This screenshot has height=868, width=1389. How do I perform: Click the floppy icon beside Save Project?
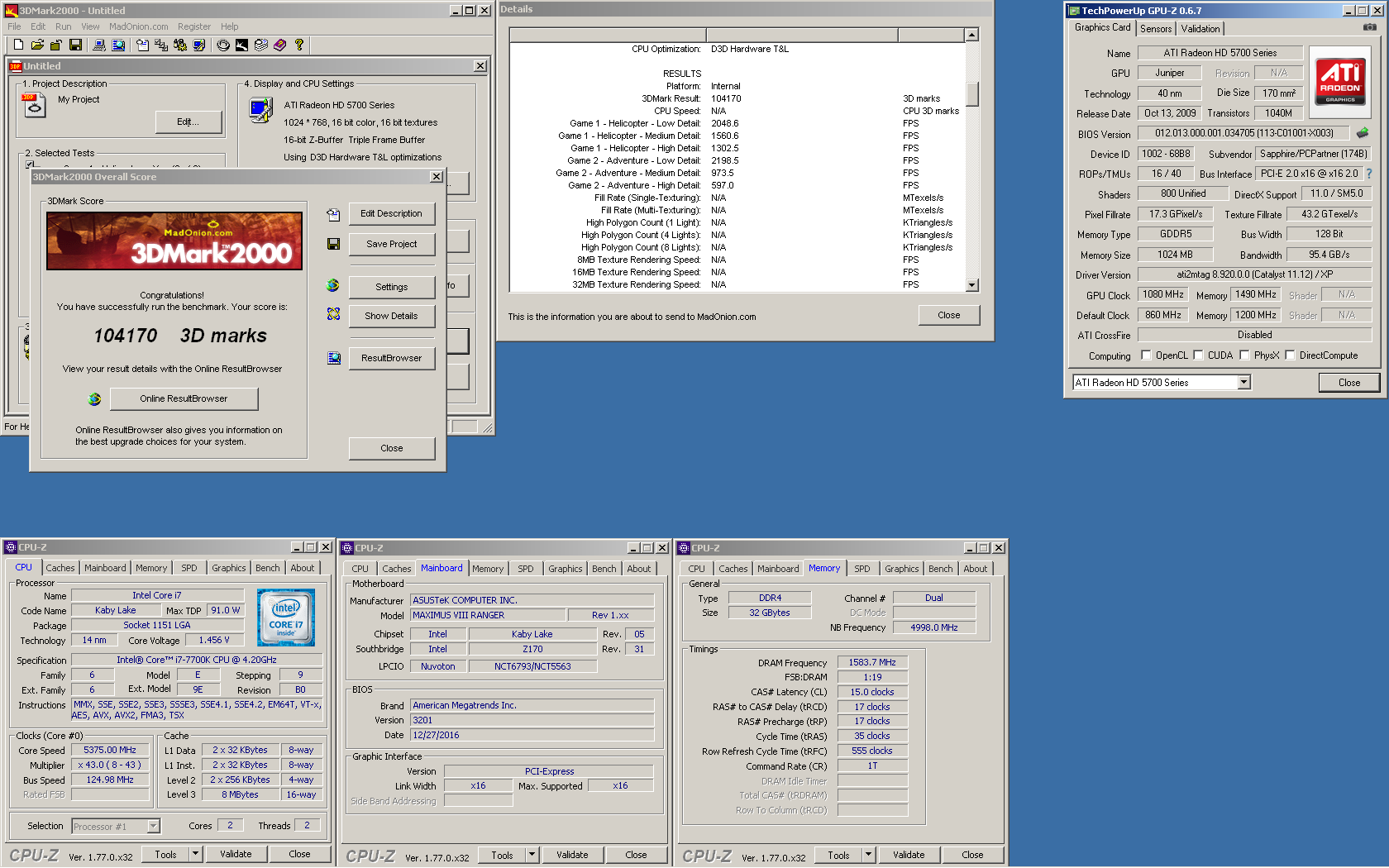pyautogui.click(x=333, y=244)
